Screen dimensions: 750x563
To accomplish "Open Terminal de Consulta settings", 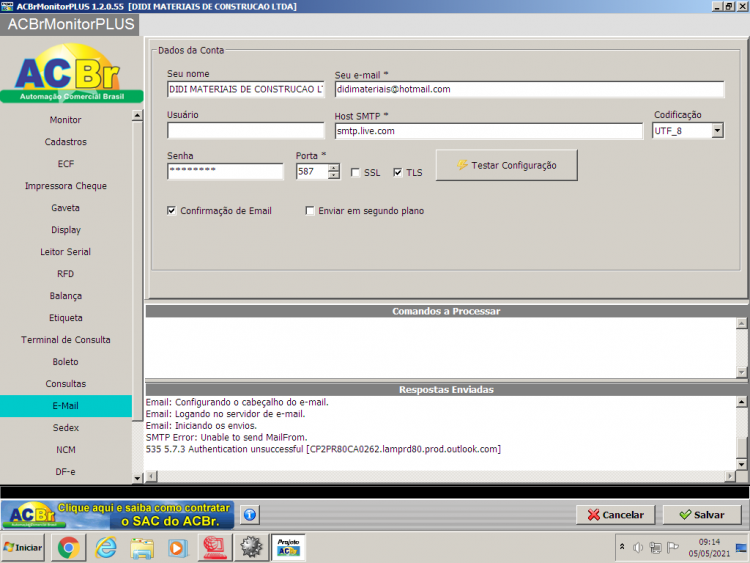I will click(x=66, y=340).
